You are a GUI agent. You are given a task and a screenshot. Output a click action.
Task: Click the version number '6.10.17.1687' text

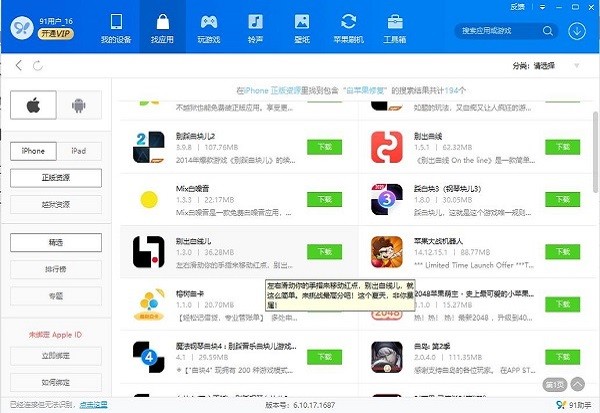(314, 405)
